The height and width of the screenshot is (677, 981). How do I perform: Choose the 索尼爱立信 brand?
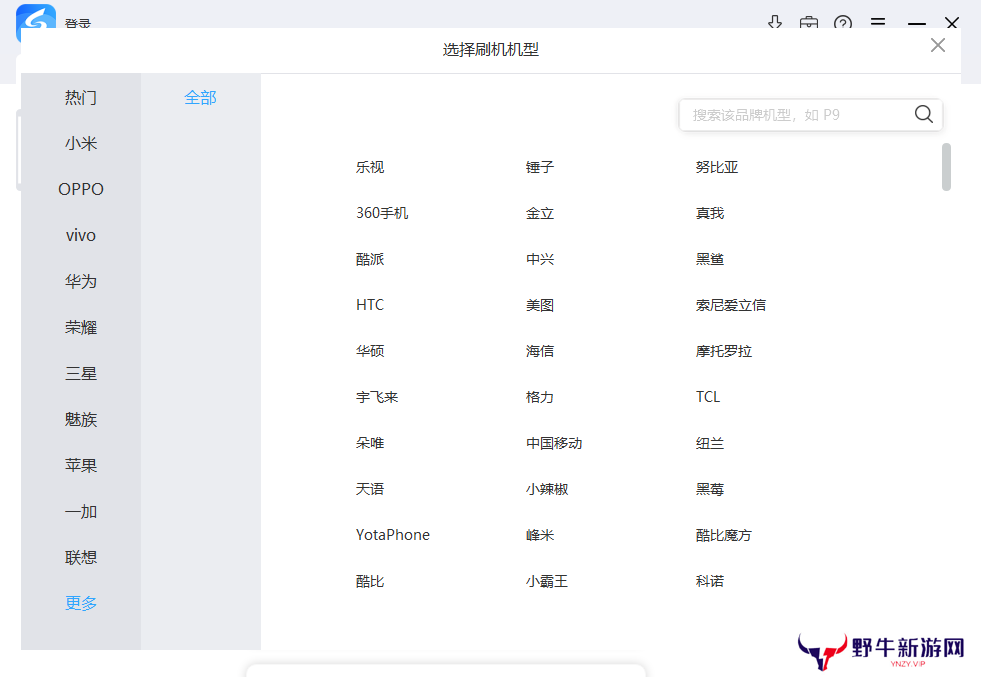point(730,305)
